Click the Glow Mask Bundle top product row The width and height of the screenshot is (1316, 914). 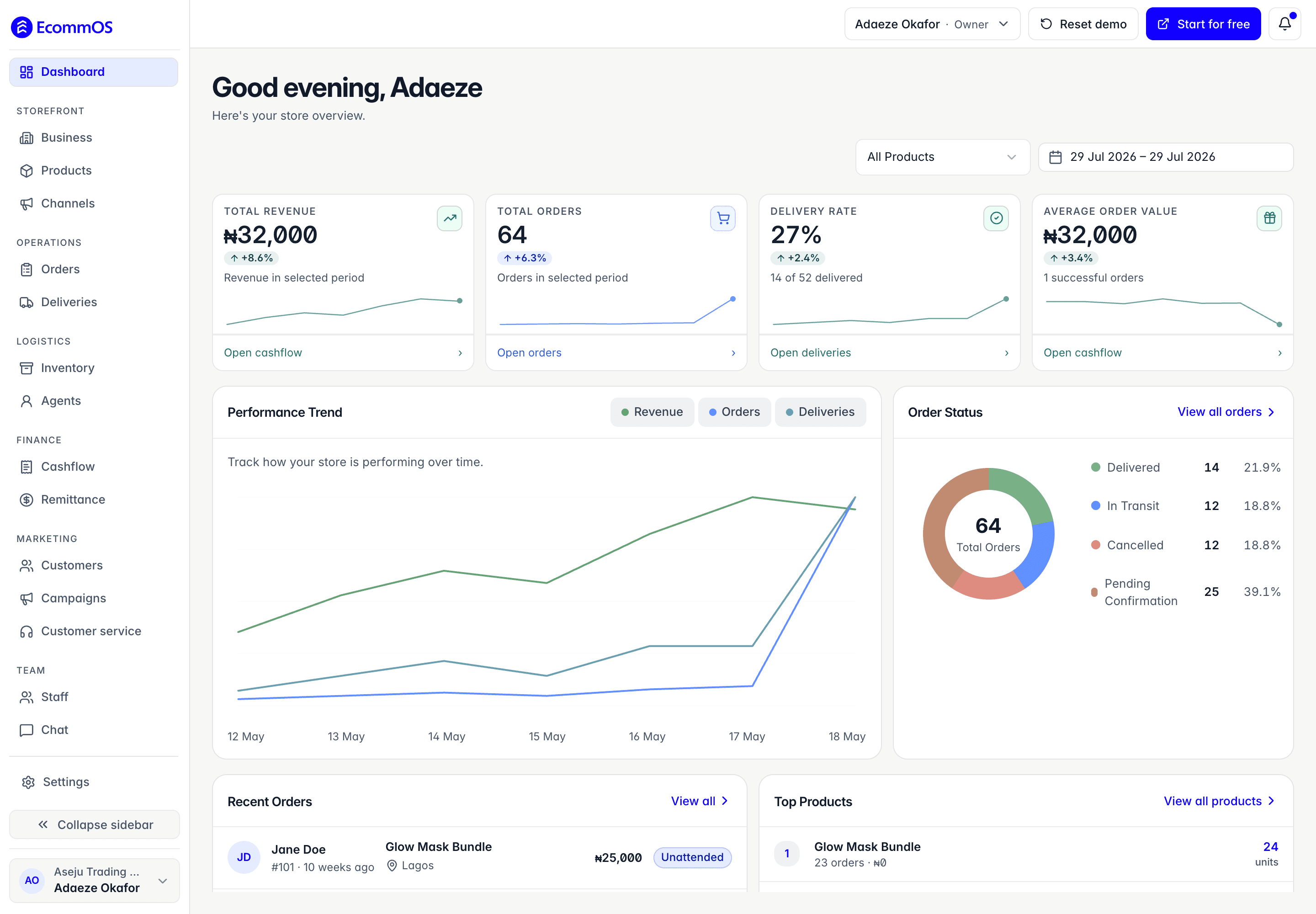pos(1026,855)
